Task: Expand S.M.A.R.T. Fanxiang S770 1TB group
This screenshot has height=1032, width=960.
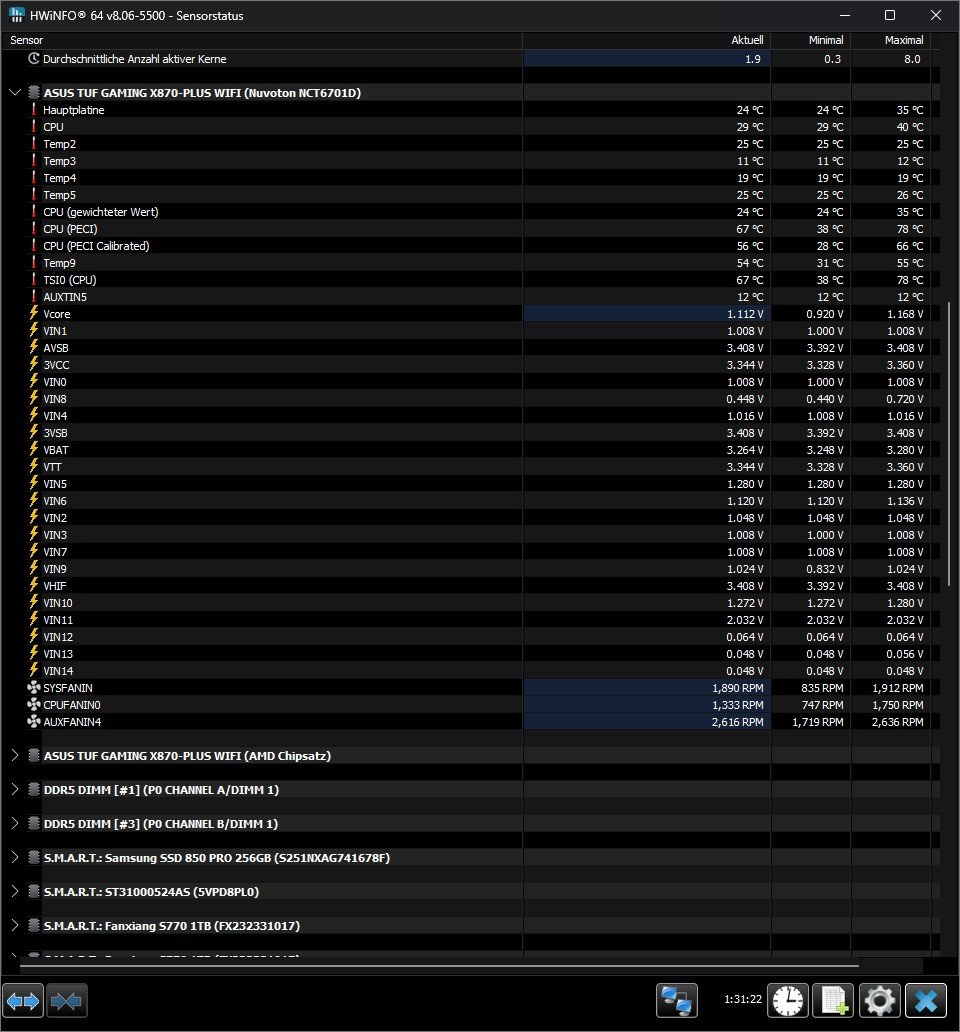Action: pyautogui.click(x=14, y=925)
